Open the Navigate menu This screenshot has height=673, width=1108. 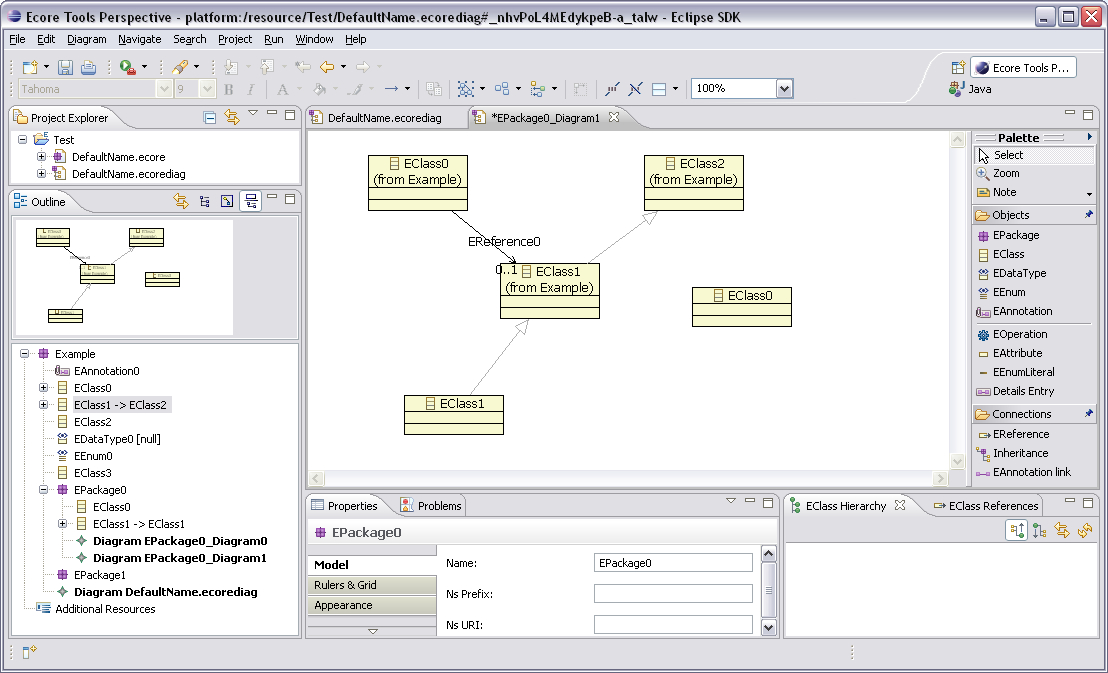[x=139, y=40]
